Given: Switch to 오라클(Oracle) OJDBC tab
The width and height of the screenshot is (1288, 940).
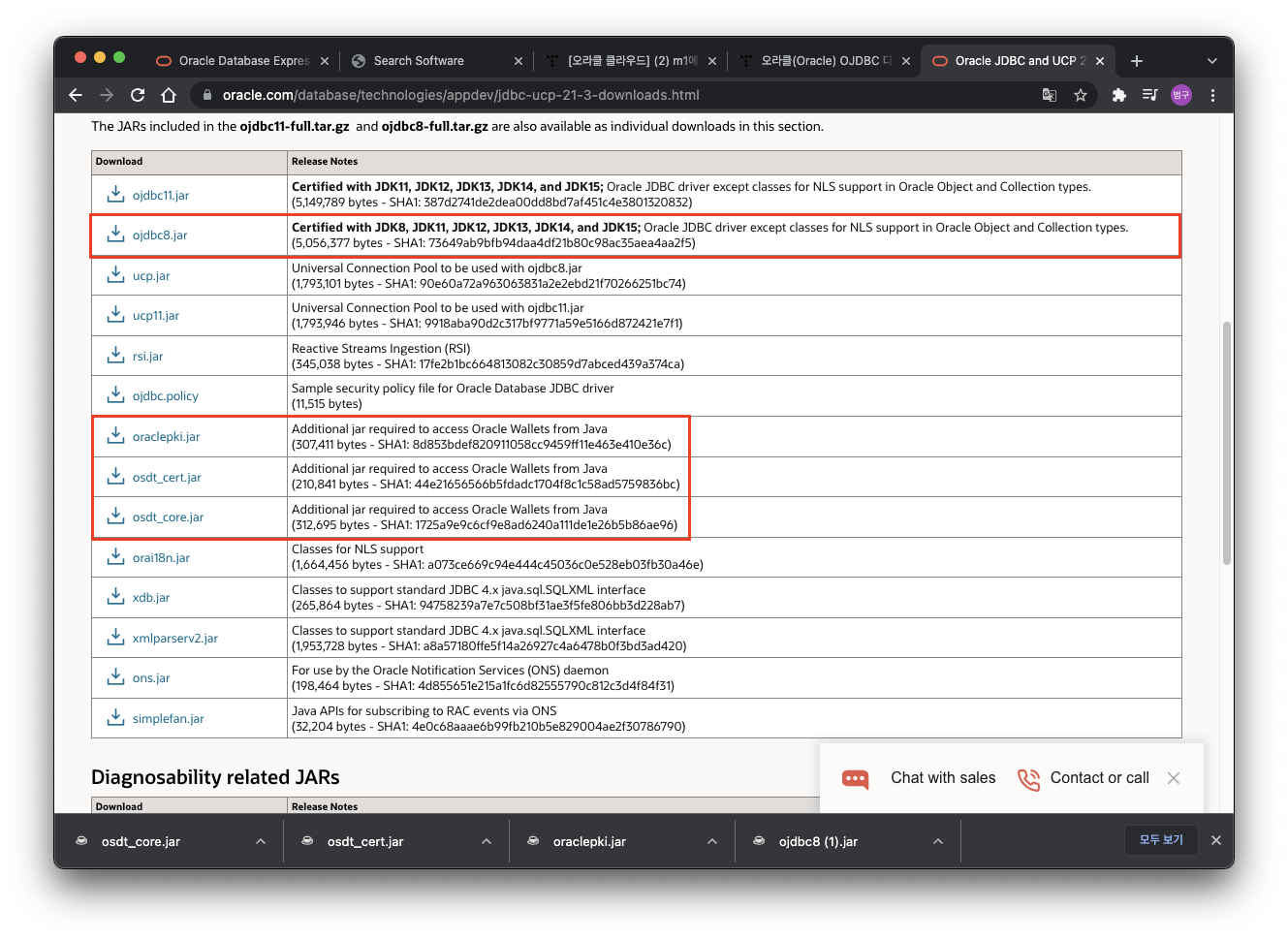Looking at the screenshot, I should pyautogui.click(x=825, y=60).
